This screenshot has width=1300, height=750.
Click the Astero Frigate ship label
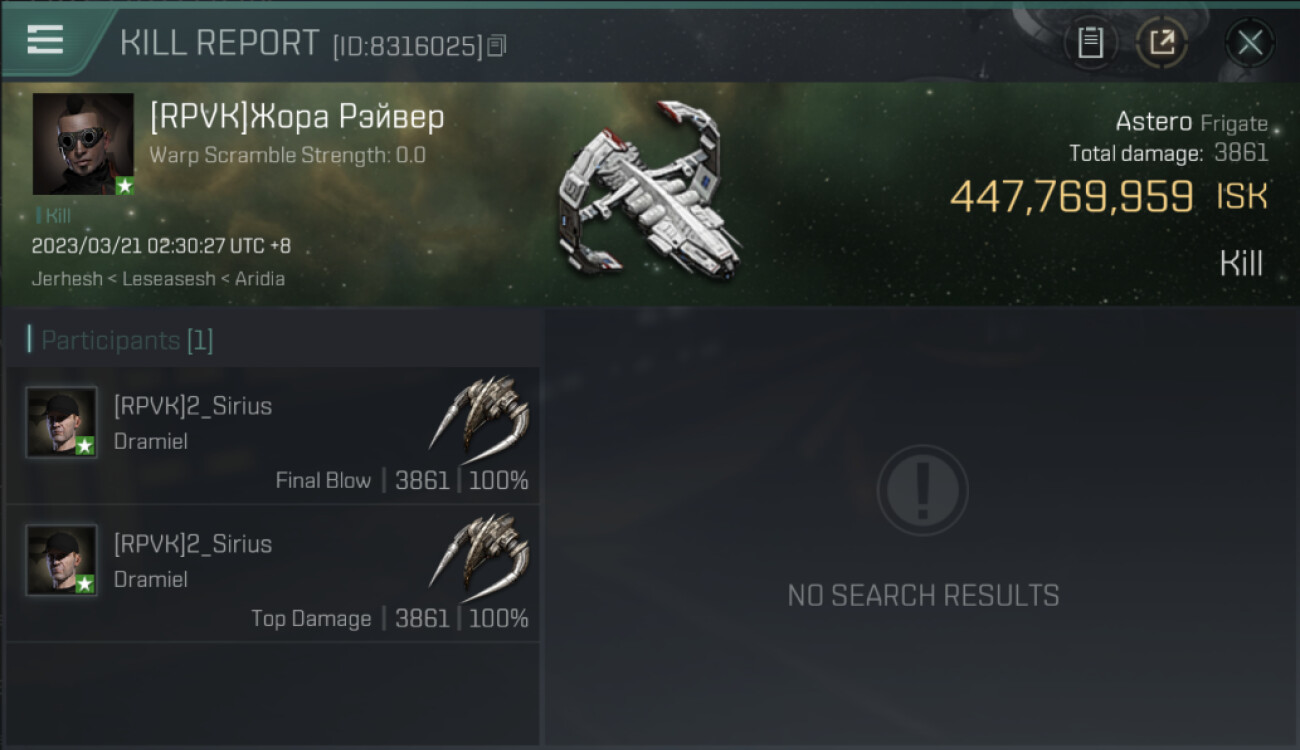click(1191, 123)
